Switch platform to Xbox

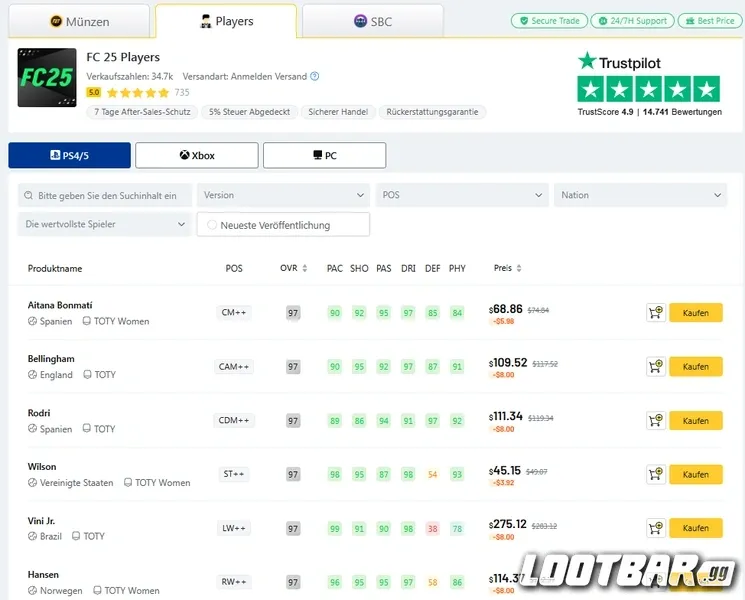click(x=197, y=155)
